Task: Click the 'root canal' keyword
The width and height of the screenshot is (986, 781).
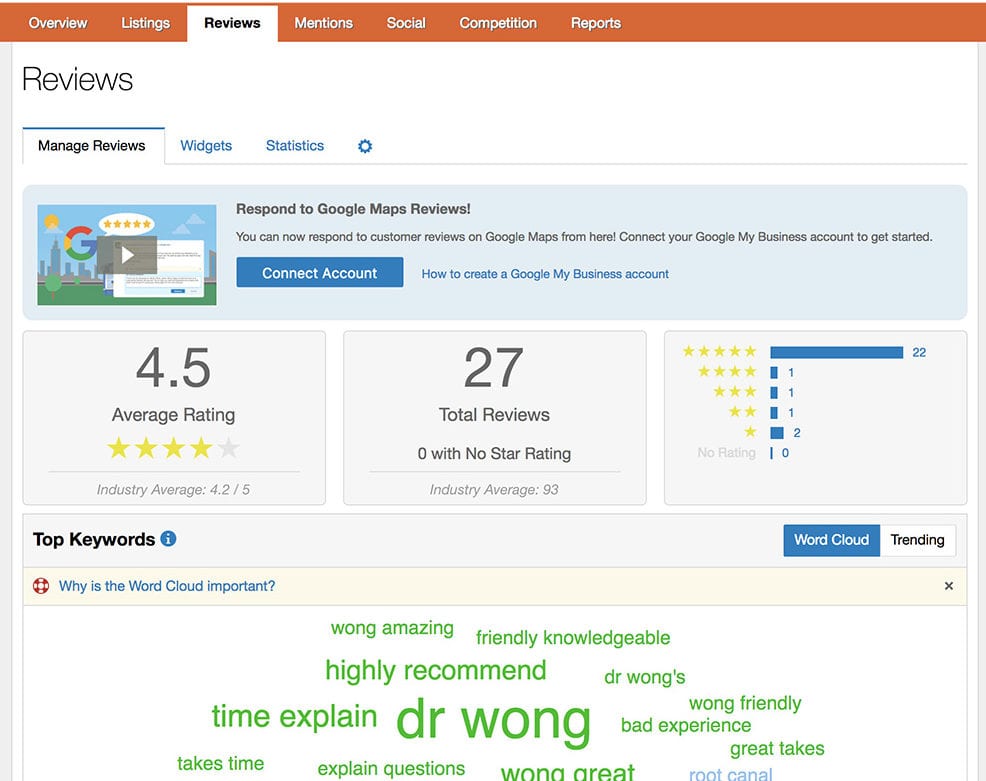Action: 730,773
